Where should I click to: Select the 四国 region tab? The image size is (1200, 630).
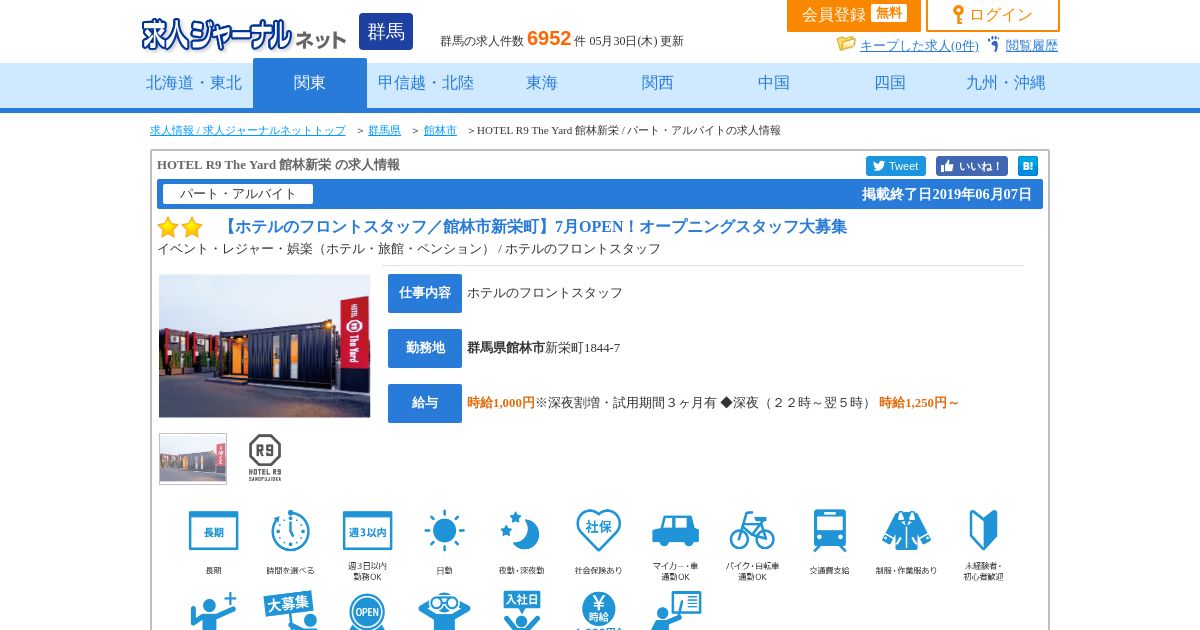890,83
